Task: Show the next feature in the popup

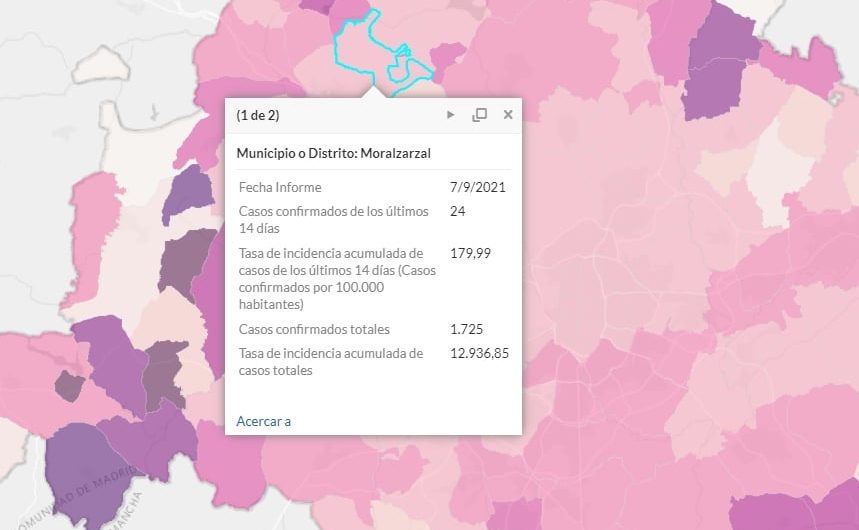Action: coord(450,115)
